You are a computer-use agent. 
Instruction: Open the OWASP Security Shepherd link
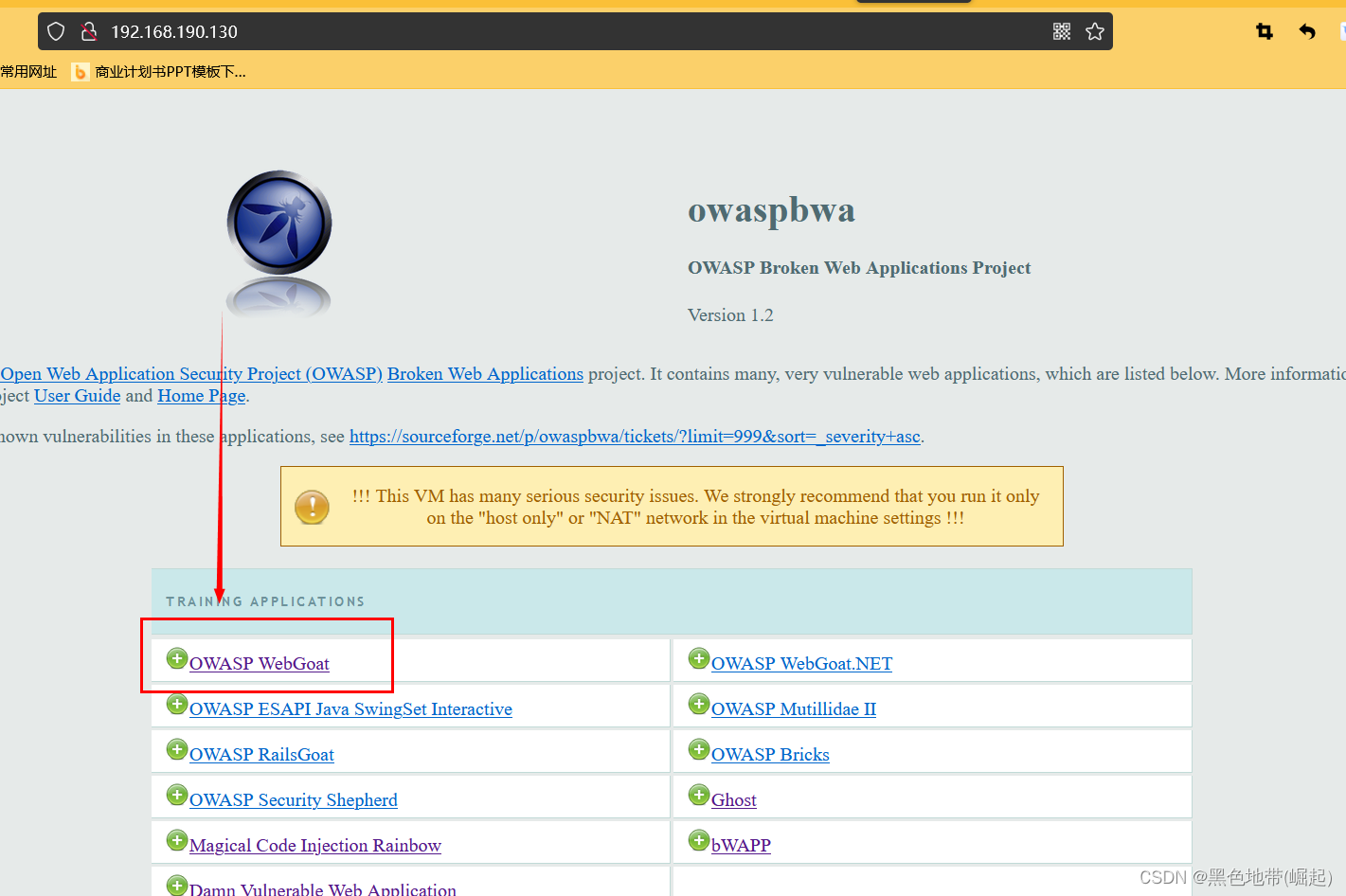294,800
